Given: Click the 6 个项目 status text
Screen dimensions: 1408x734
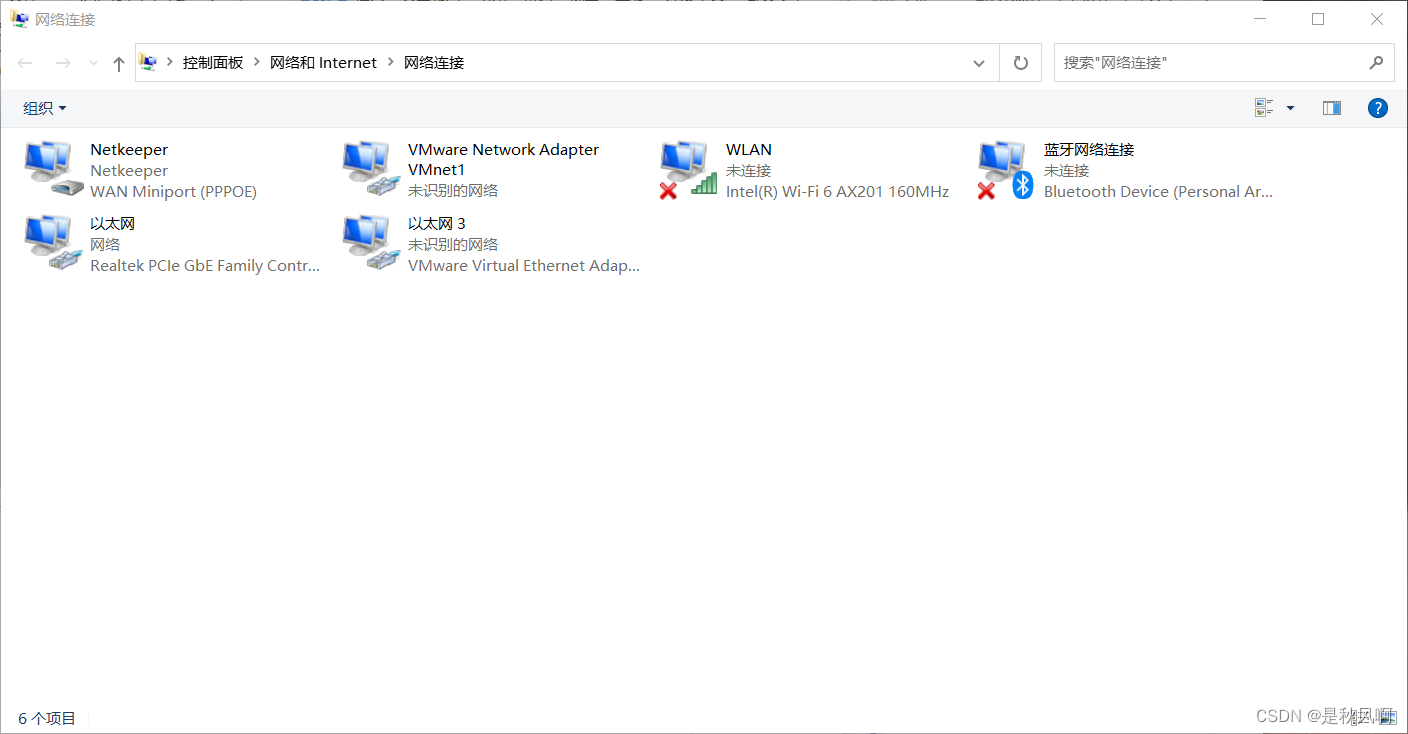Looking at the screenshot, I should [47, 718].
